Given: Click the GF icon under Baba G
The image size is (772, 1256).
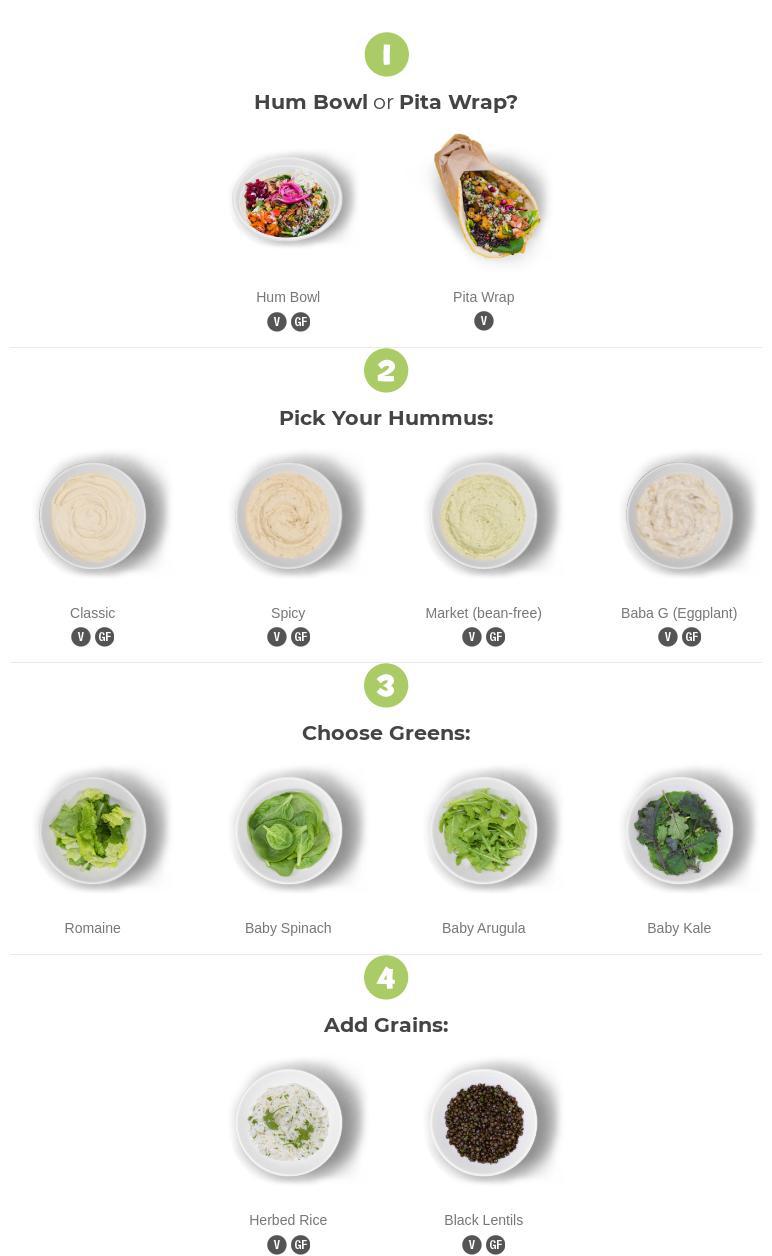Looking at the screenshot, I should (691, 637).
